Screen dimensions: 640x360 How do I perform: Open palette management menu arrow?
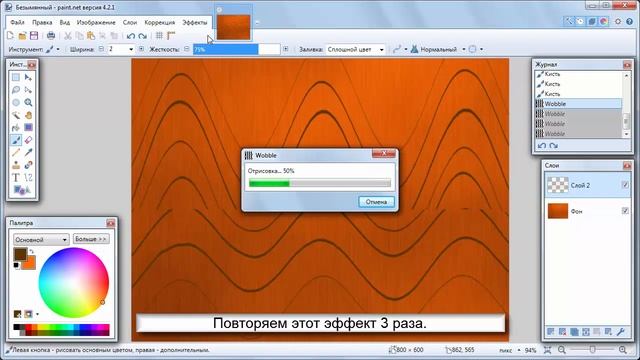point(37,314)
